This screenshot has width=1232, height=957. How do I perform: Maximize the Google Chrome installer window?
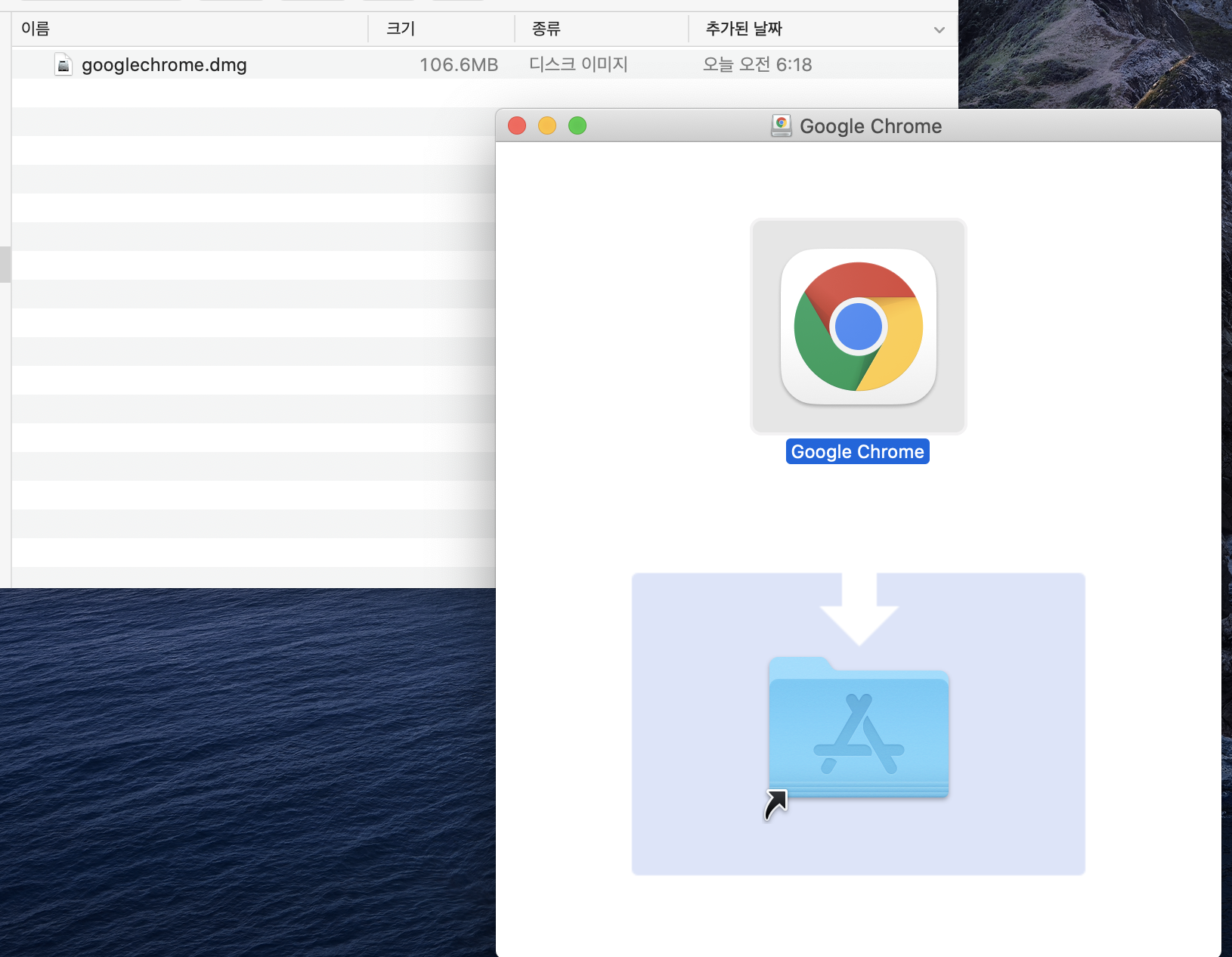pyautogui.click(x=577, y=125)
